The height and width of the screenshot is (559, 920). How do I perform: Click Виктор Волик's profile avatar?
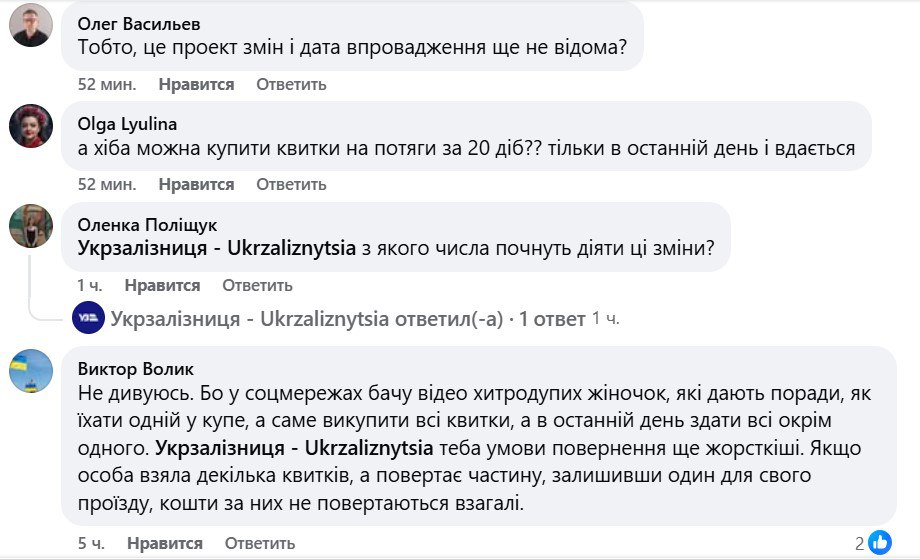pyautogui.click(x=31, y=370)
